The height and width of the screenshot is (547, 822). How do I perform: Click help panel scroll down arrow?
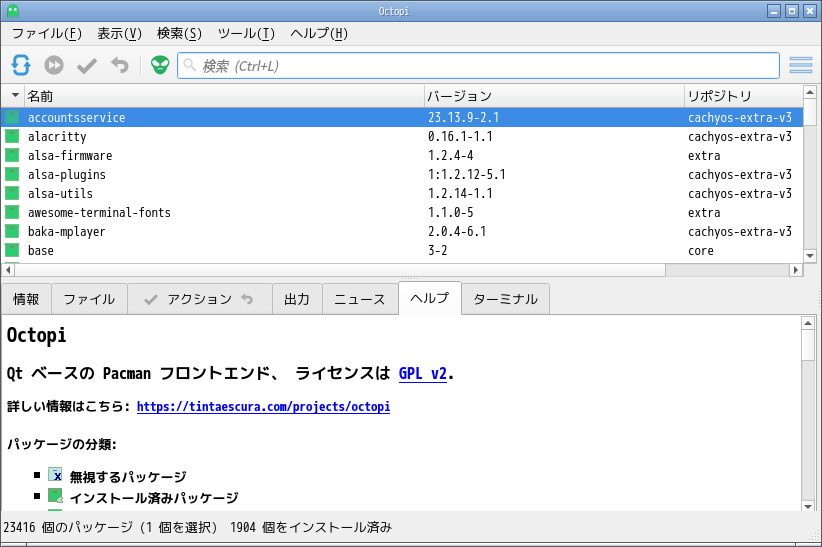tap(808, 506)
